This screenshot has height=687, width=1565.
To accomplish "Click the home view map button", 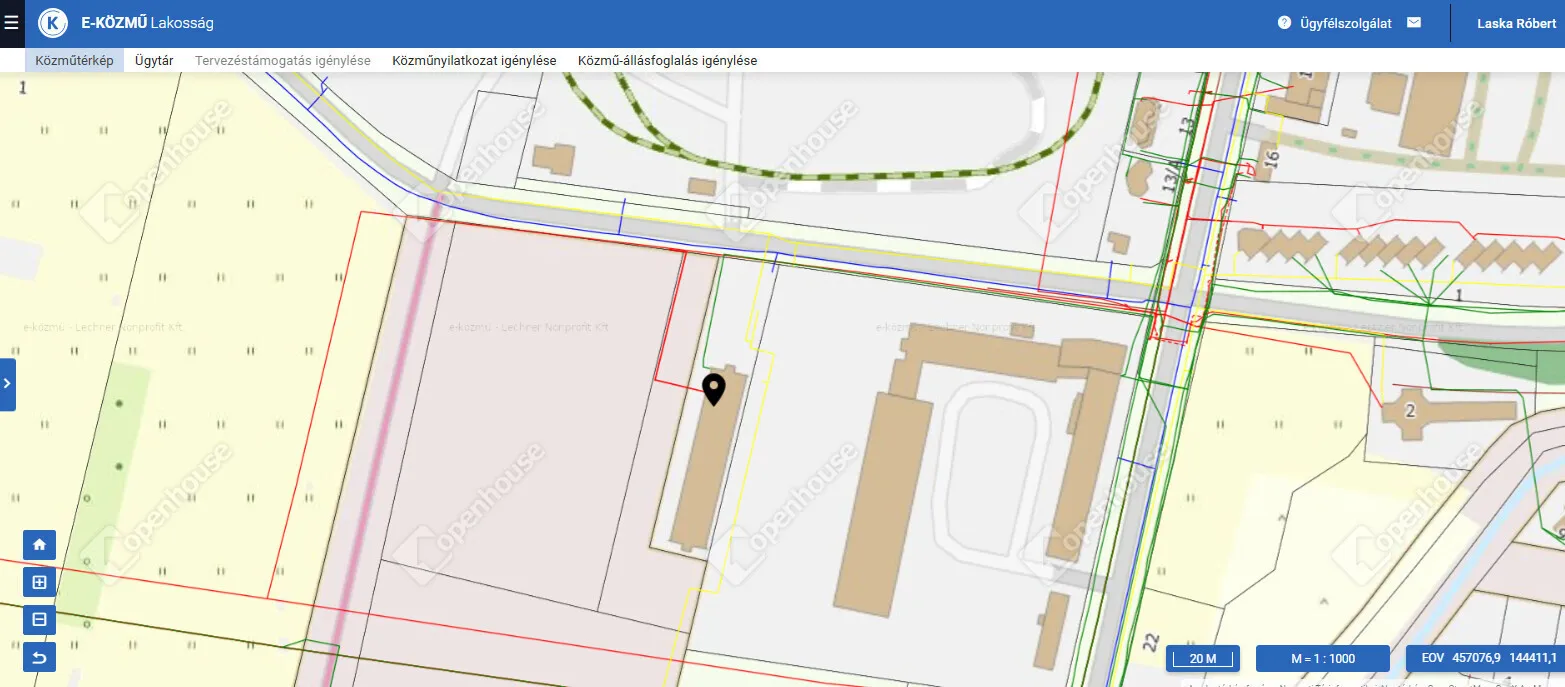I will [40, 545].
